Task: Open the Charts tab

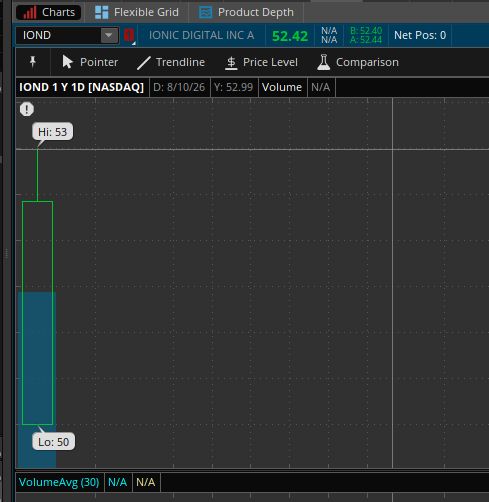Action: click(x=48, y=13)
